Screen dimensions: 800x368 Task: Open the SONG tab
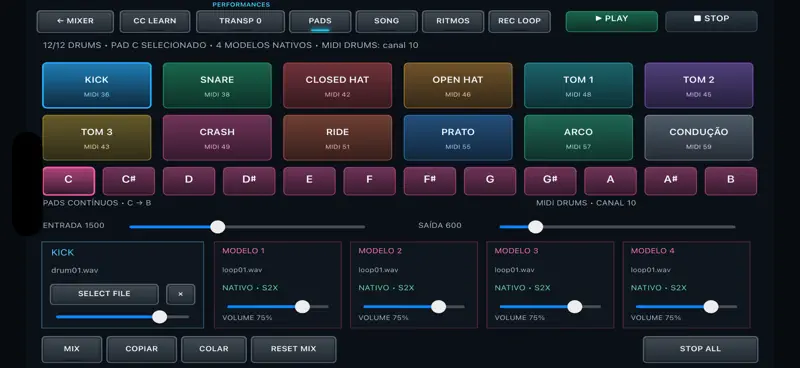click(386, 21)
